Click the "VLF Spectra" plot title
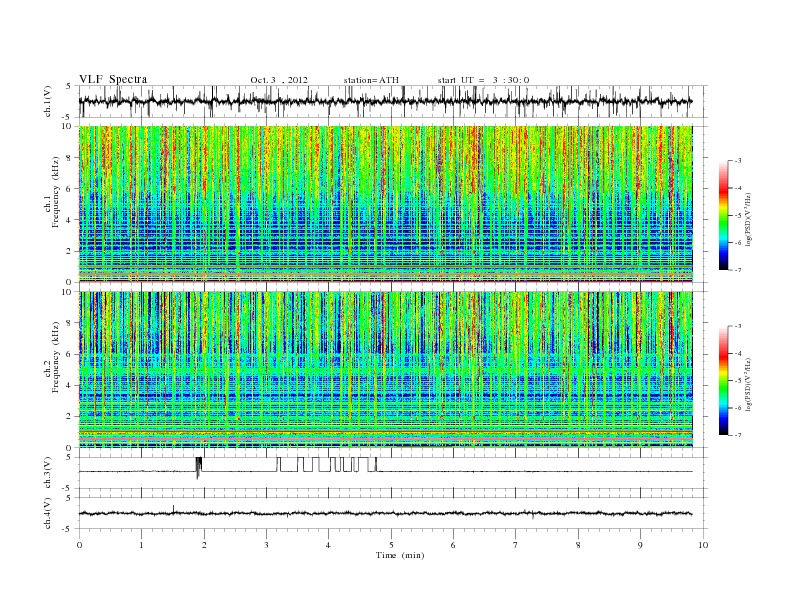Screen dimensions: 792x612 coord(113,79)
